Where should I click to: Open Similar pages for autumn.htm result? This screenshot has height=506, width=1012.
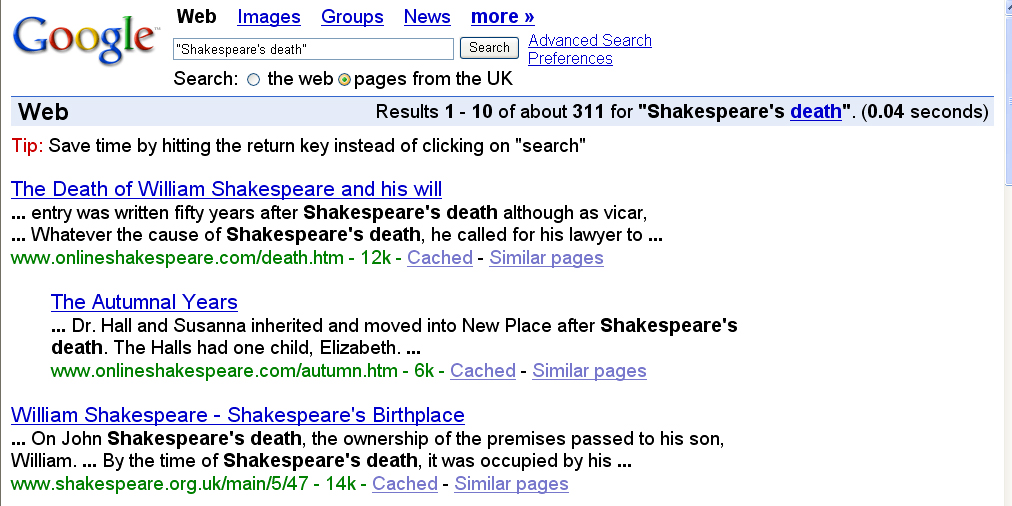tap(589, 370)
